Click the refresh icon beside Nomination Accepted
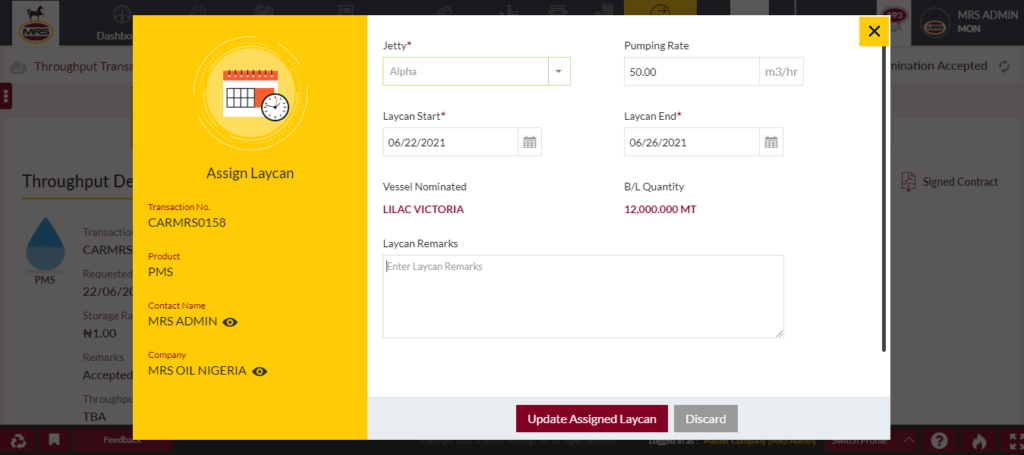Screen dimensions: 1024x455 coord(1005,67)
